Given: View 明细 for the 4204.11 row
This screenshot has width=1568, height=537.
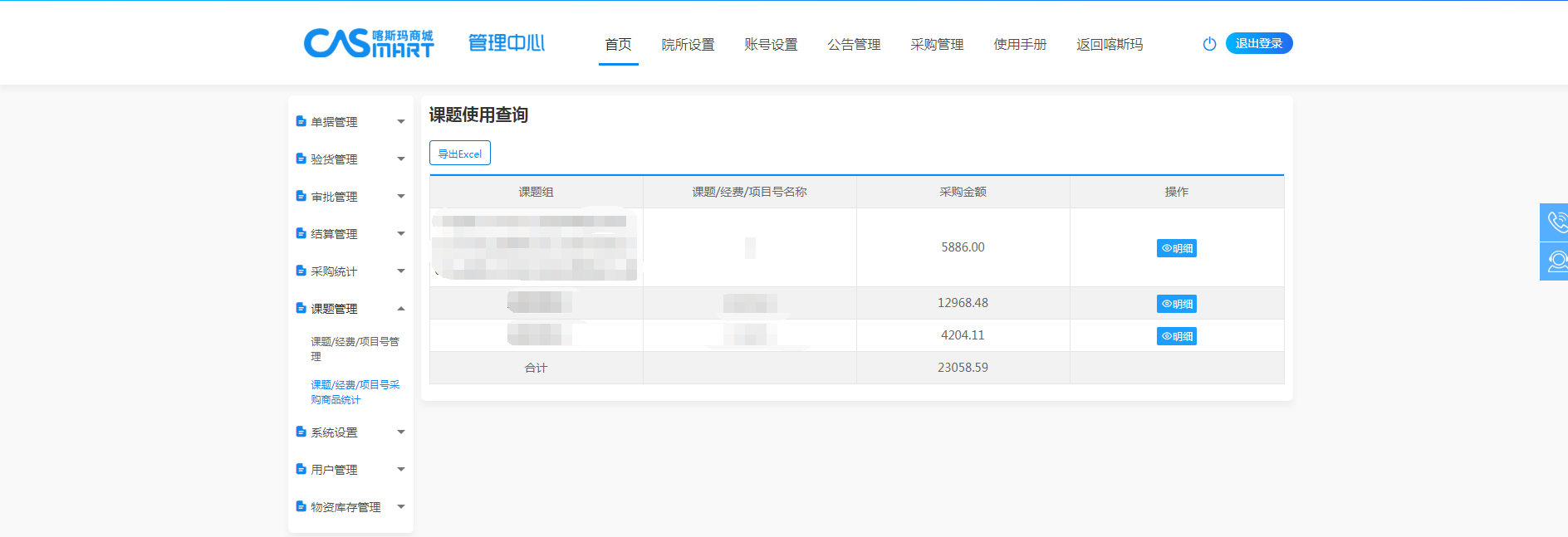Looking at the screenshot, I should 1176,336.
